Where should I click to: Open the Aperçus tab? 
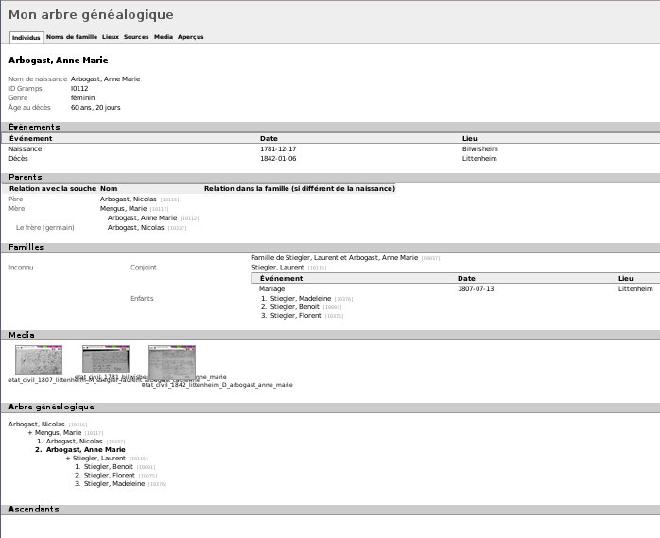191,36
